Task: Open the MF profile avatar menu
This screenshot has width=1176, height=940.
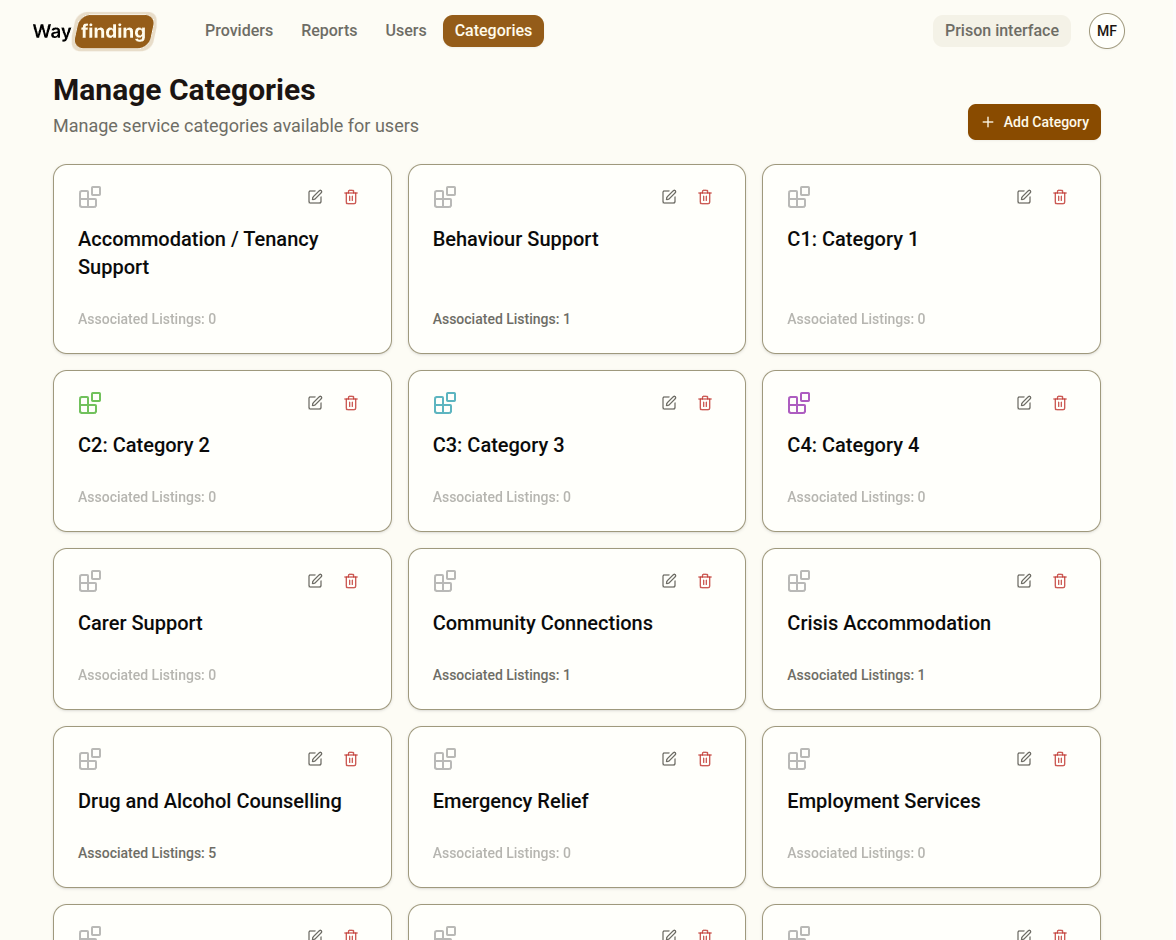Action: (x=1107, y=31)
